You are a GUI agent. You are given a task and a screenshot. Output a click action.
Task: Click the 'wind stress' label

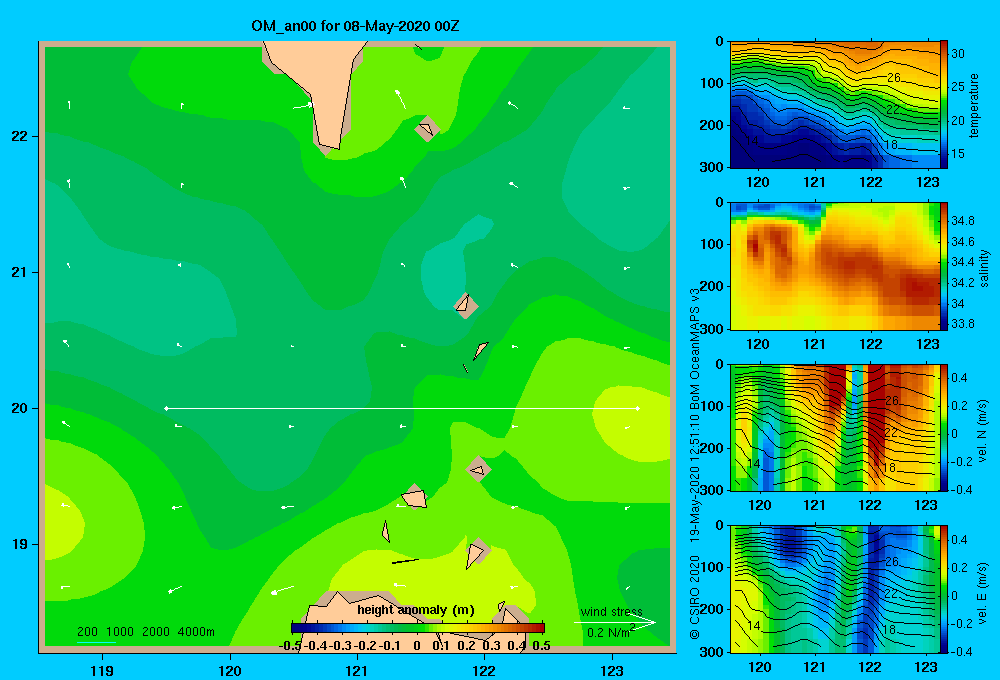(x=611, y=612)
